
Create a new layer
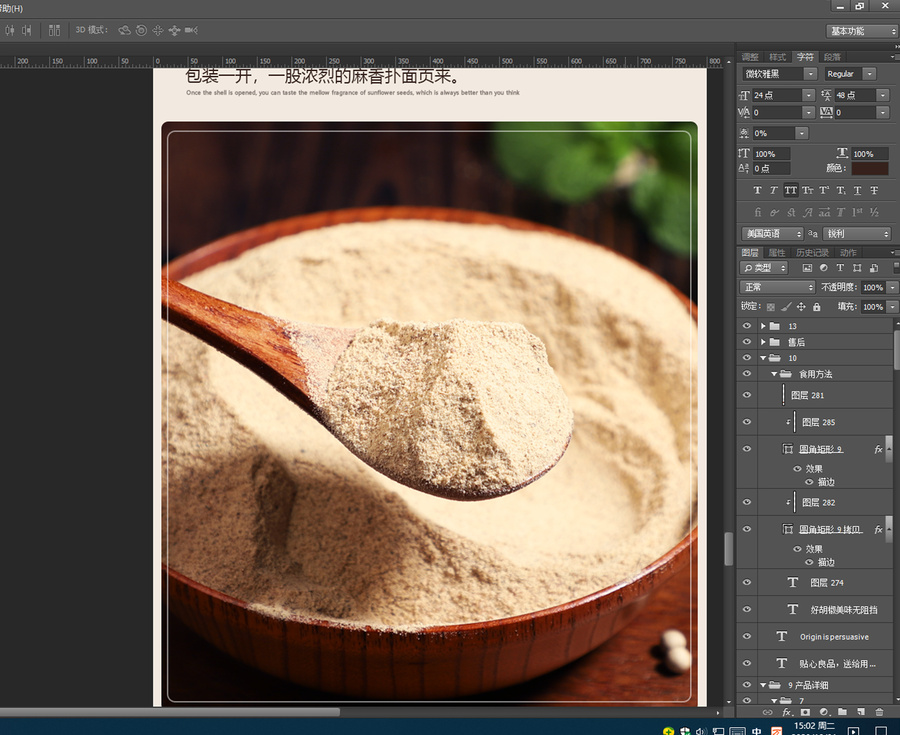click(861, 712)
